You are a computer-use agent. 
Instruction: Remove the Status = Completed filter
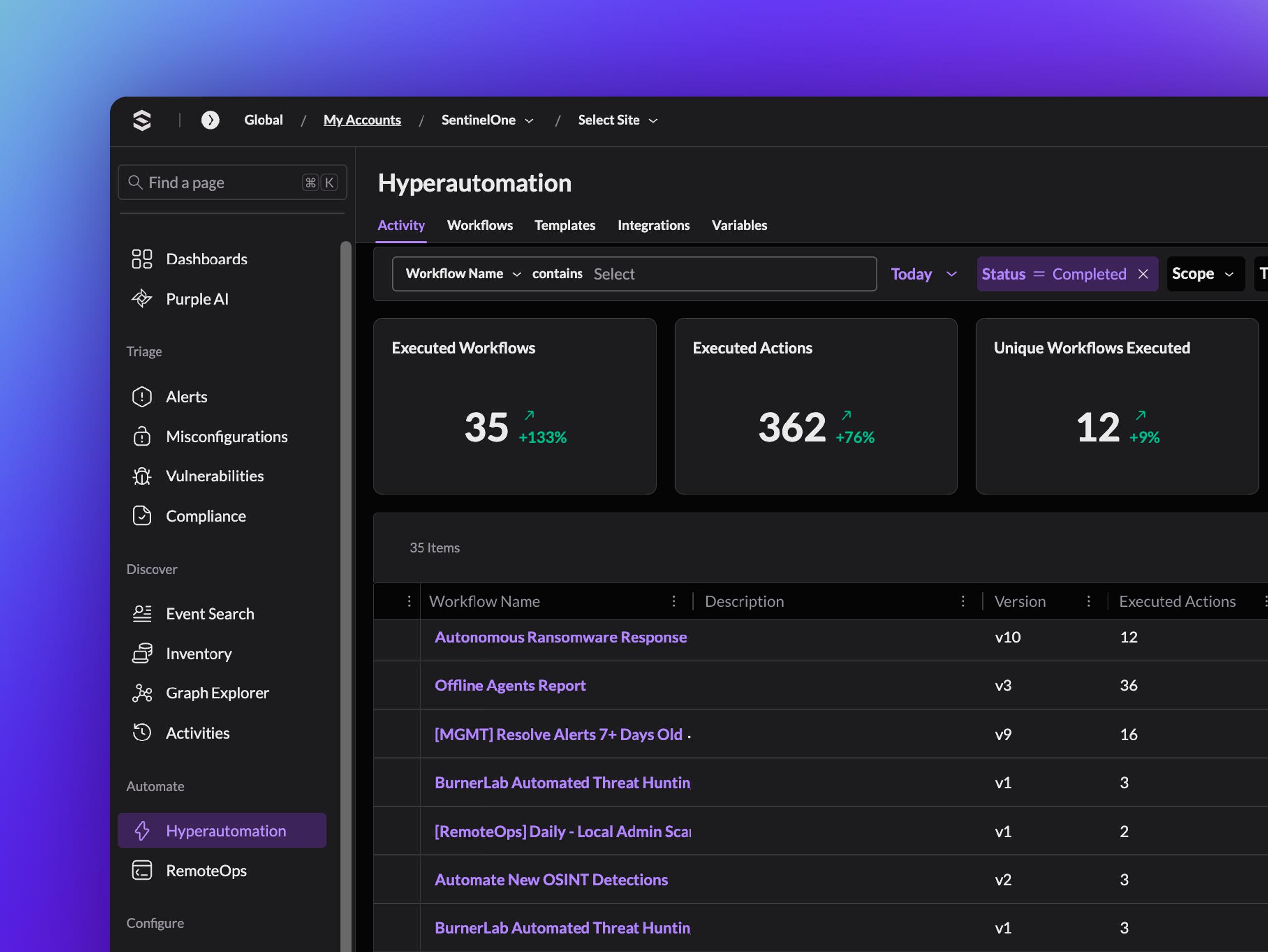tap(1143, 274)
